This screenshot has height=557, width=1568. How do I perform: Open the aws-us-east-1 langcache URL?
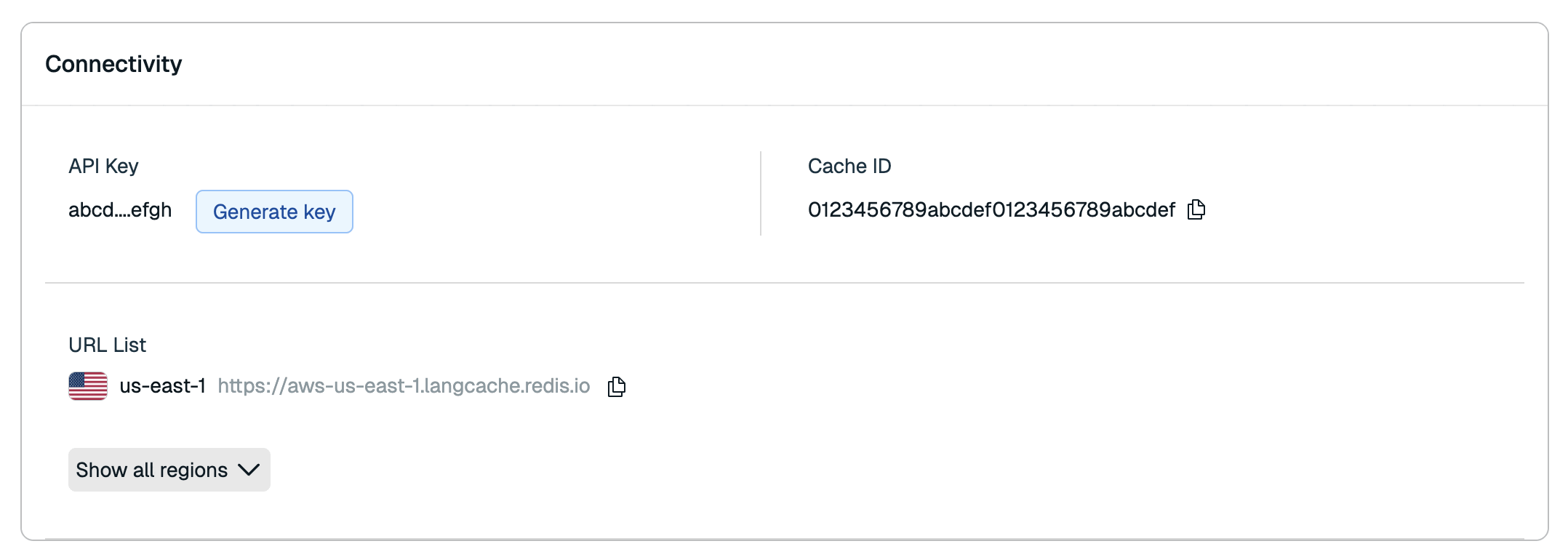[x=404, y=386]
